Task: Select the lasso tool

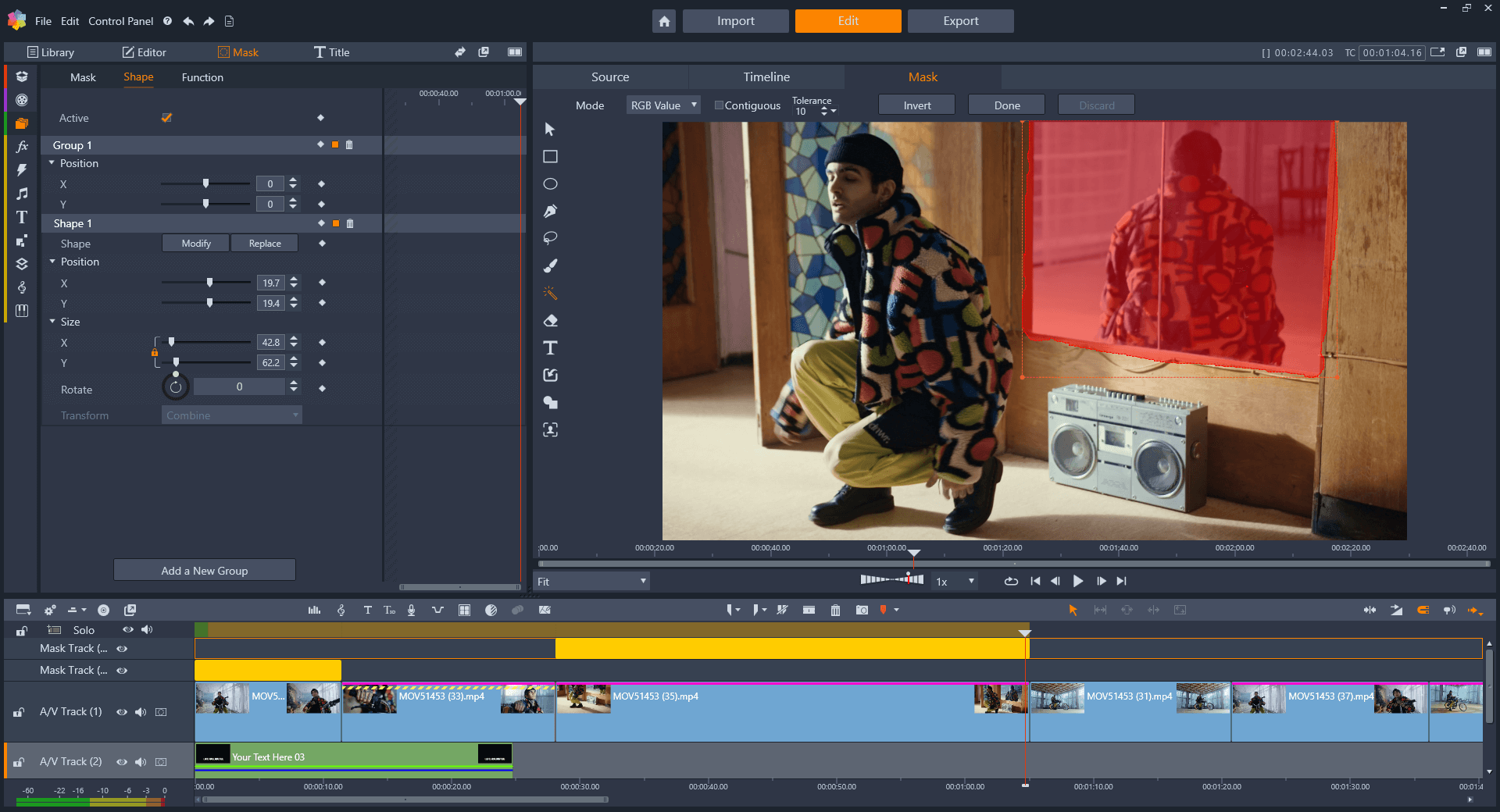Action: pyautogui.click(x=550, y=239)
